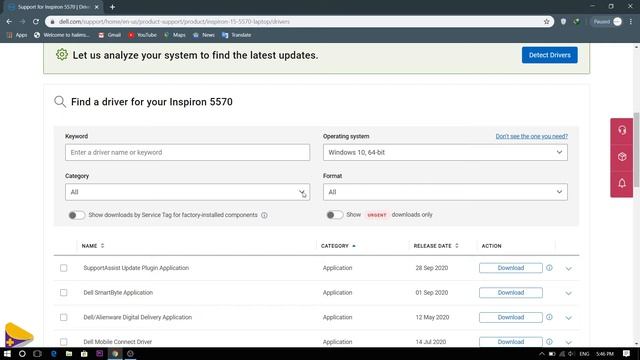Click 'SupportAssist Update Plugin Application' name text

tap(136, 268)
